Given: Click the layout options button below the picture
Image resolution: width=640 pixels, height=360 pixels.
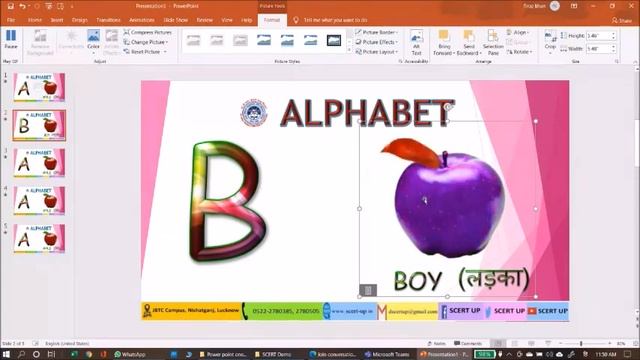Looking at the screenshot, I should [368, 290].
